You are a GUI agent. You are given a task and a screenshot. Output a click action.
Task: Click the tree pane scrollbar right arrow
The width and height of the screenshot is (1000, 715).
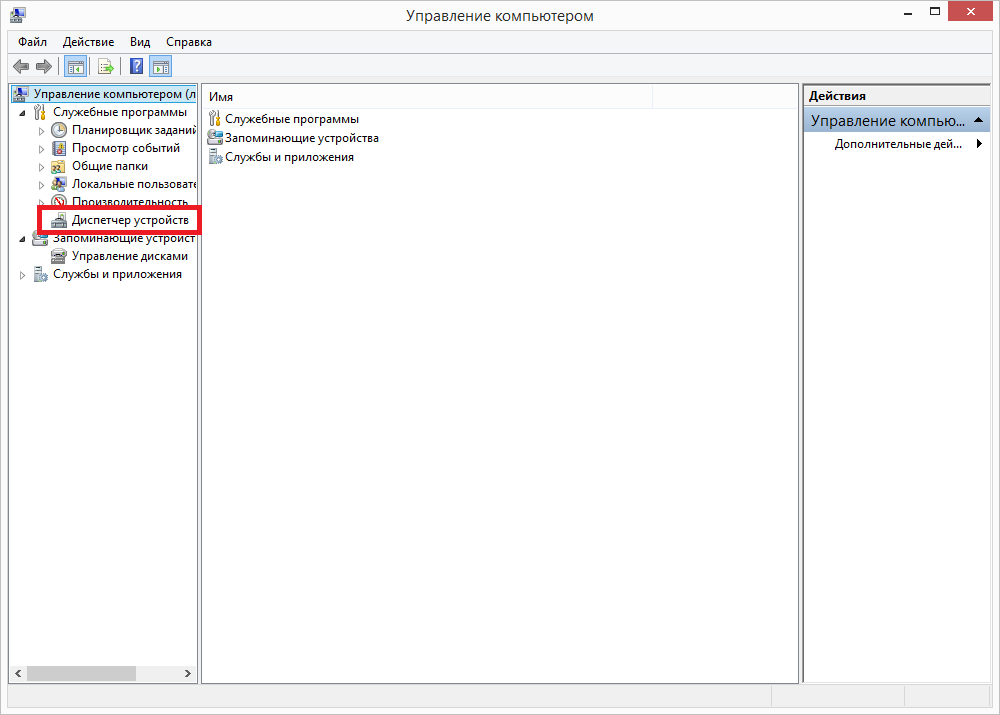(x=188, y=674)
